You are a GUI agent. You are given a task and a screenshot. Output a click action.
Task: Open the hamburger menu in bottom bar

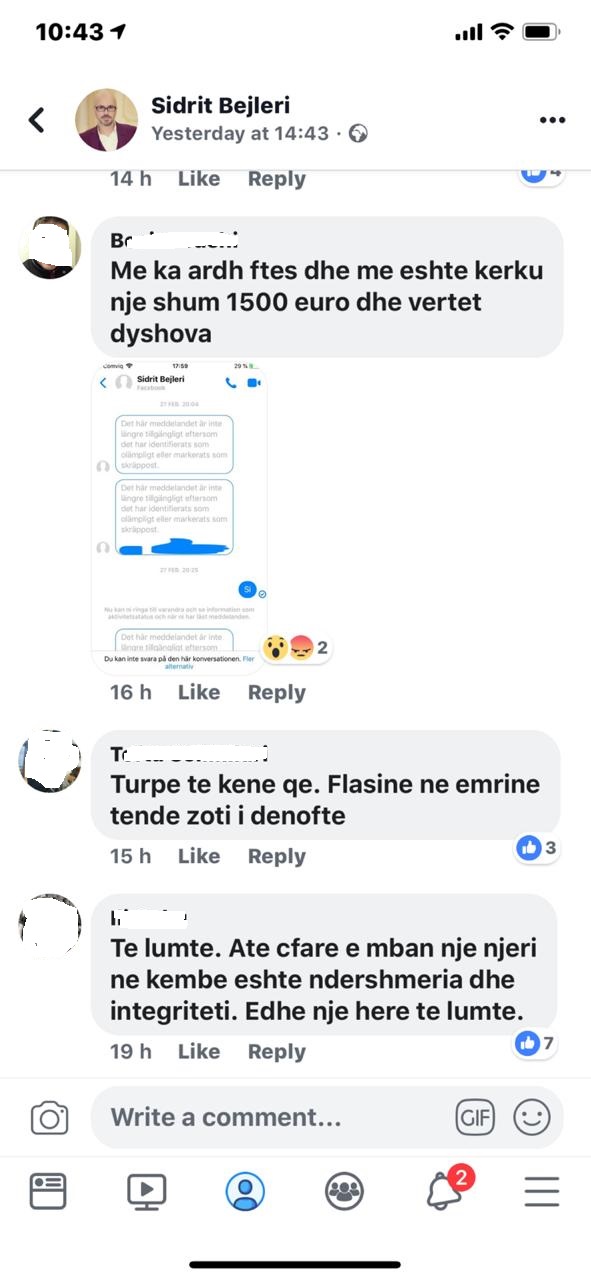tap(542, 1191)
